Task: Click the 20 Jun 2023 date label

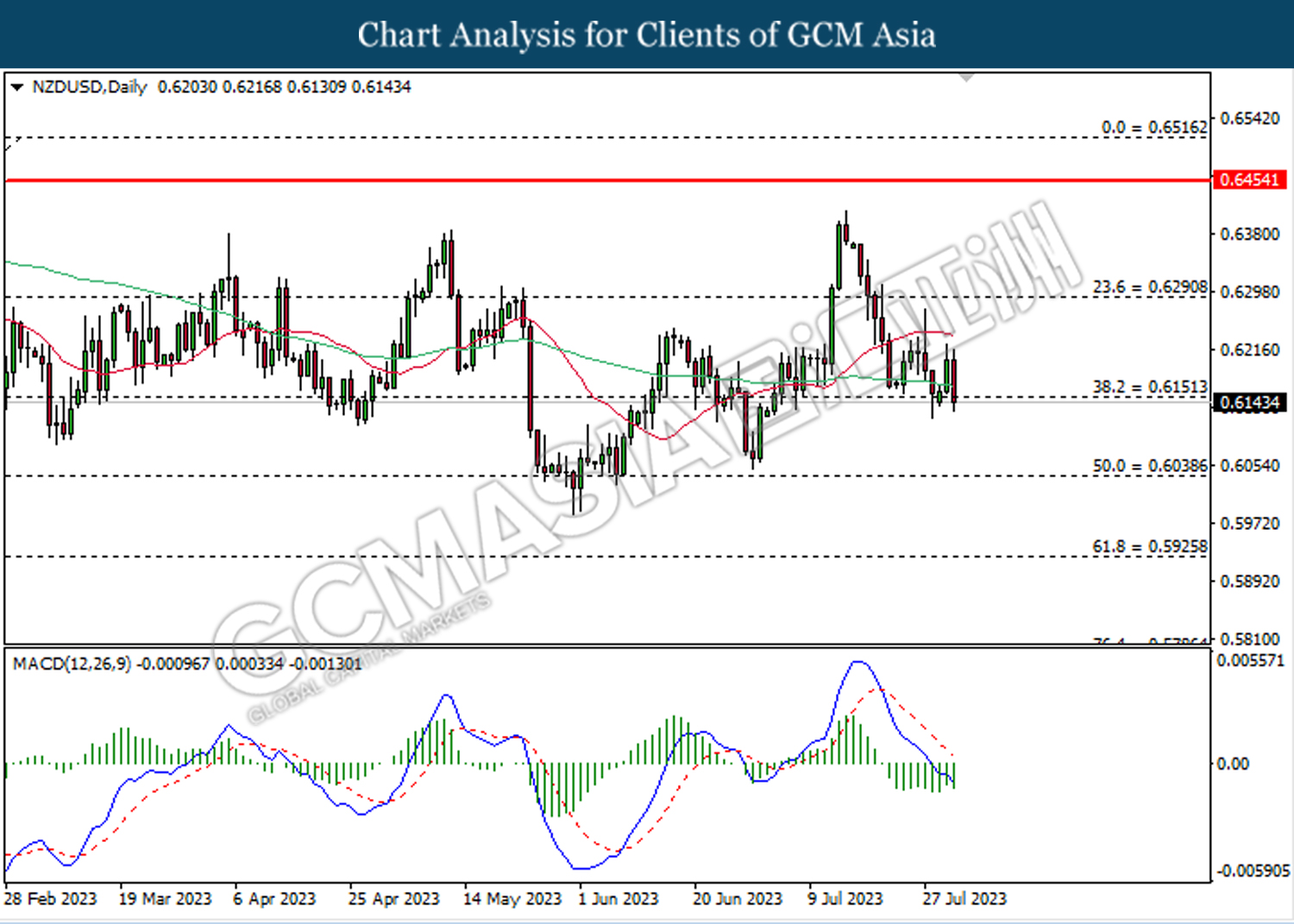Action: tap(738, 899)
